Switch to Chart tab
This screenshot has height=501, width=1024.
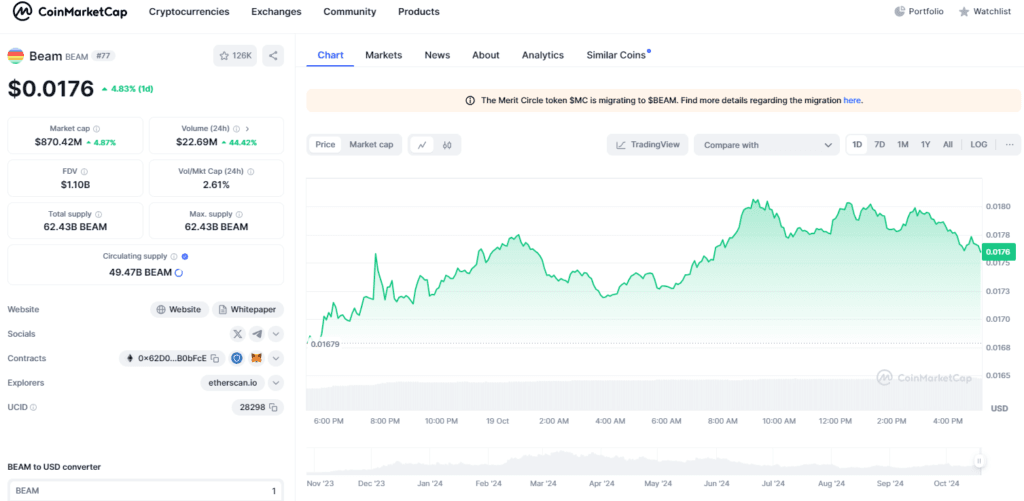pos(330,55)
